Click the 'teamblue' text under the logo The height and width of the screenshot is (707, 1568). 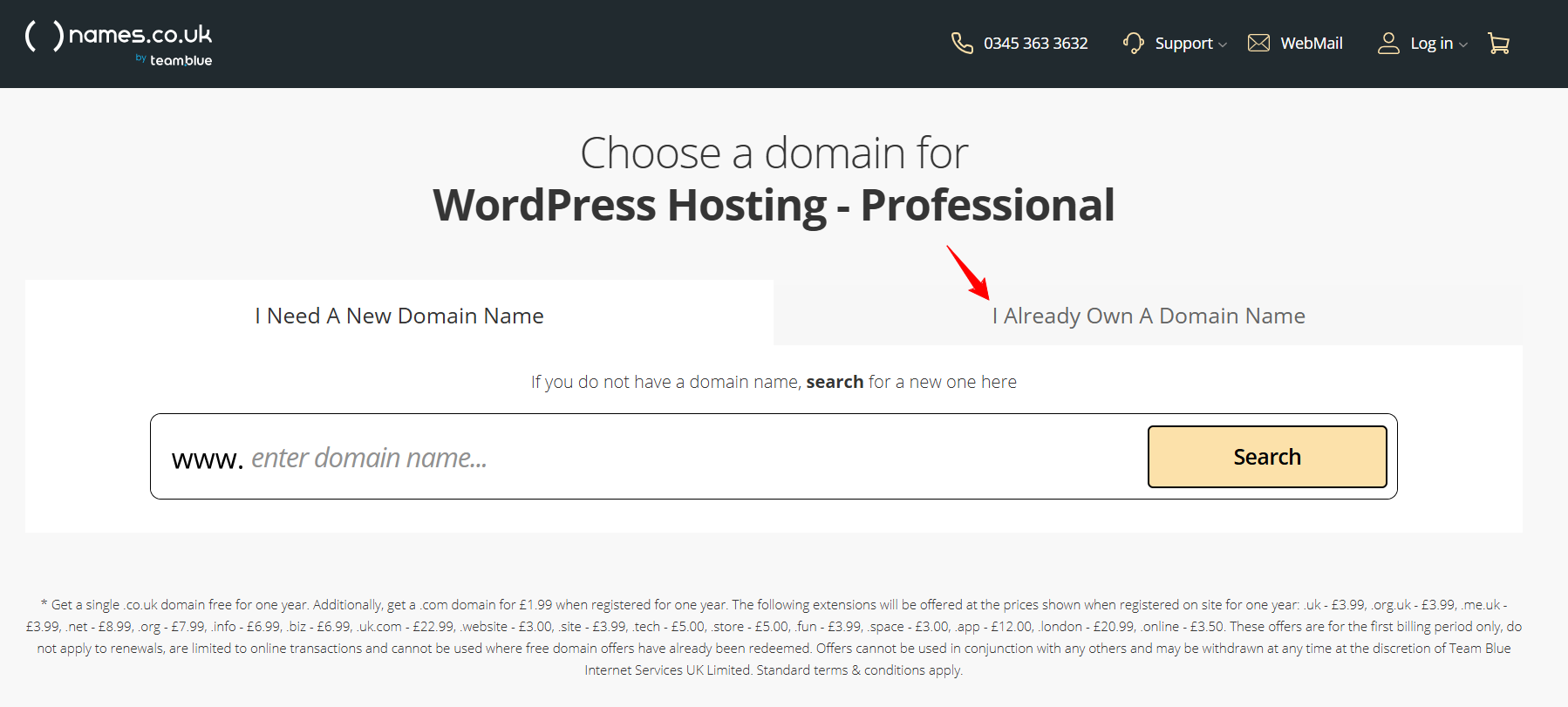coord(181,60)
